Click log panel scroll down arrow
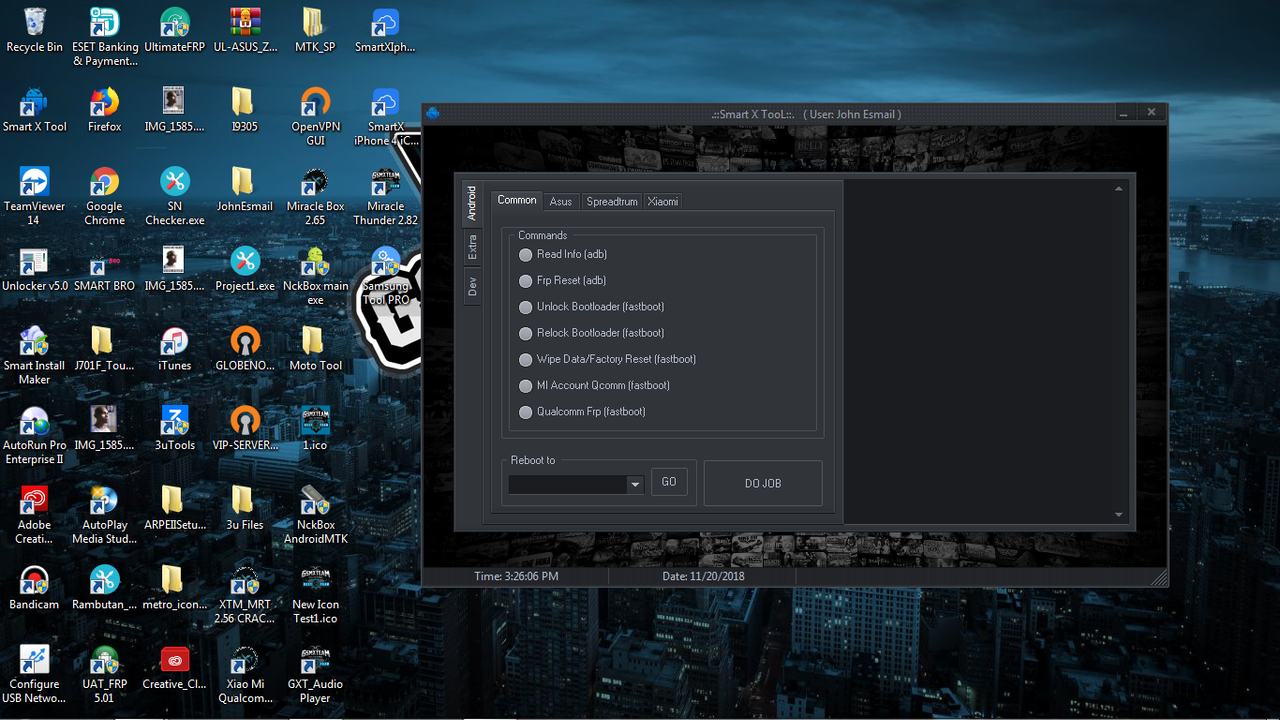Viewport: 1280px width, 720px height. click(x=1119, y=514)
